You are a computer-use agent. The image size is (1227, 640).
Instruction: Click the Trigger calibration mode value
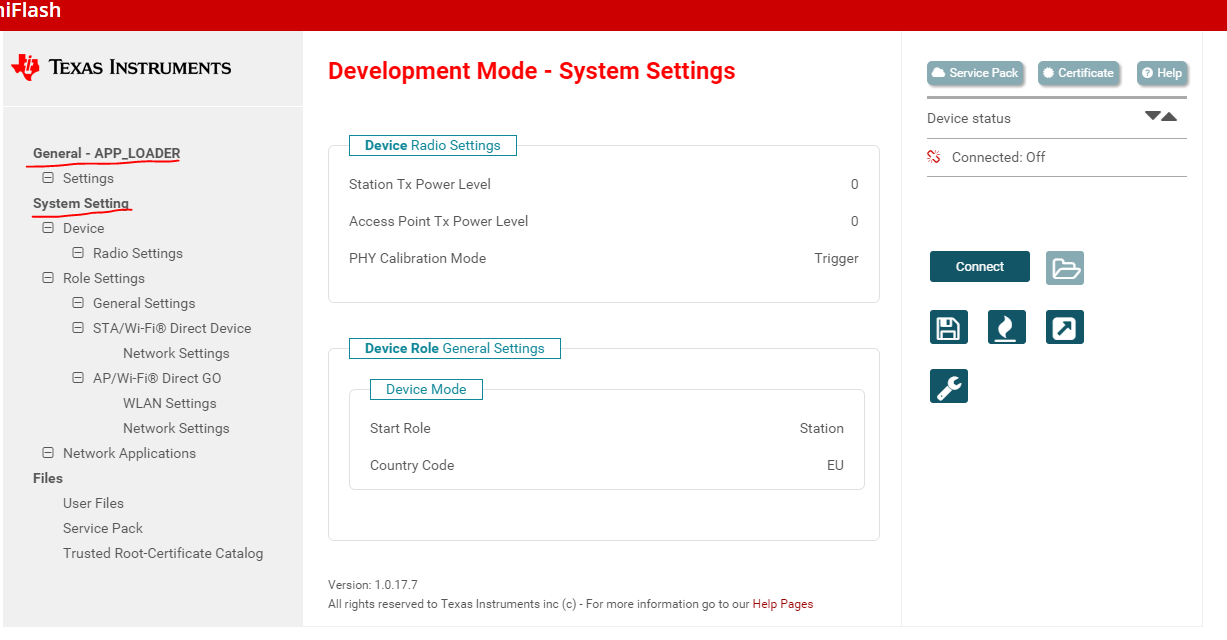point(837,258)
